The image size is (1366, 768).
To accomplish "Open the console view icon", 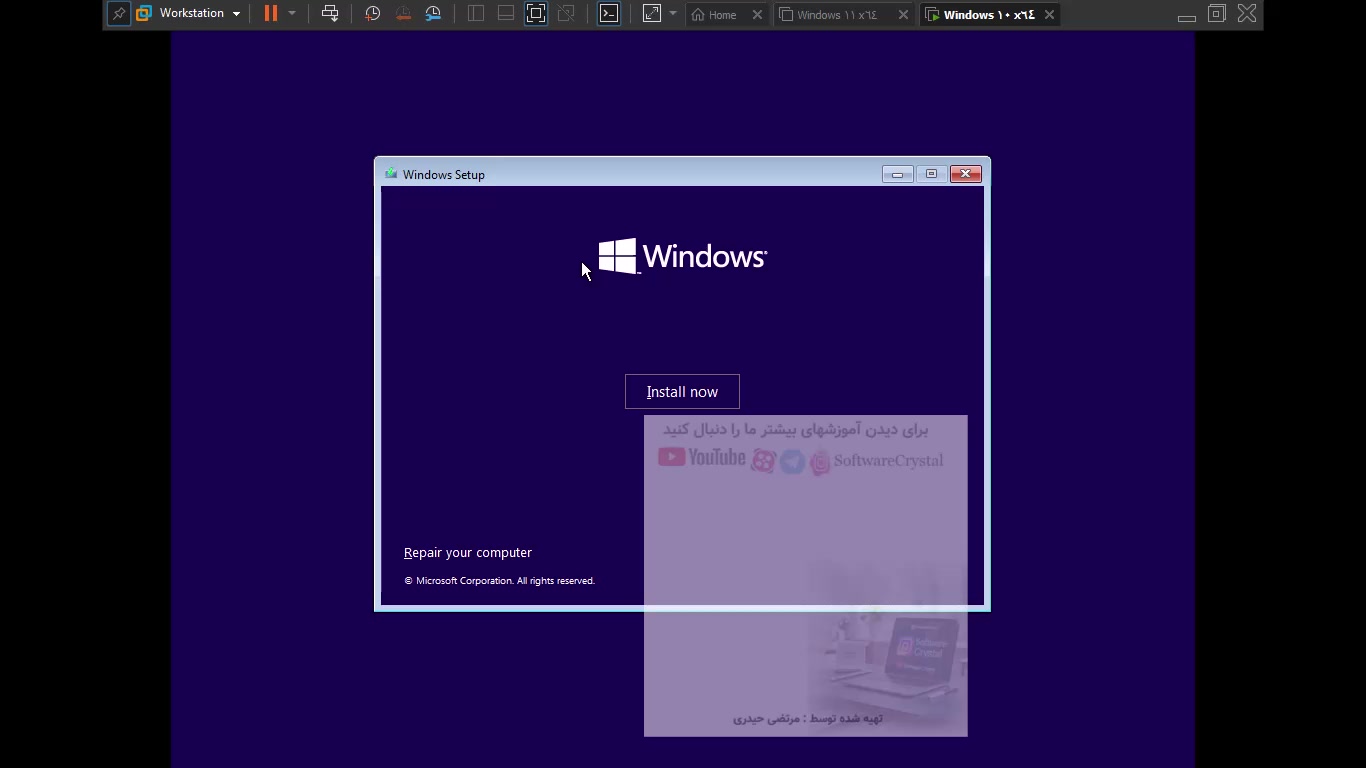I will [x=609, y=14].
